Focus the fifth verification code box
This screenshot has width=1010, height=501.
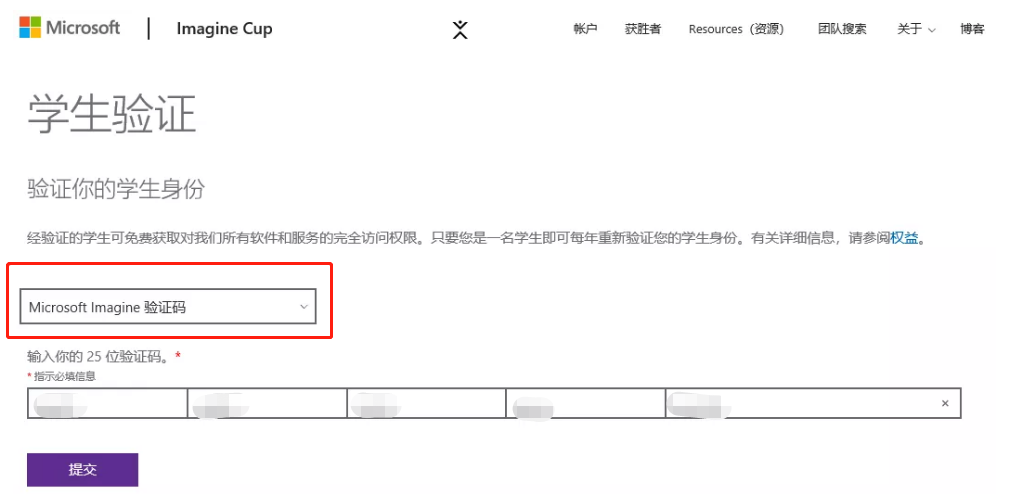(x=800, y=403)
